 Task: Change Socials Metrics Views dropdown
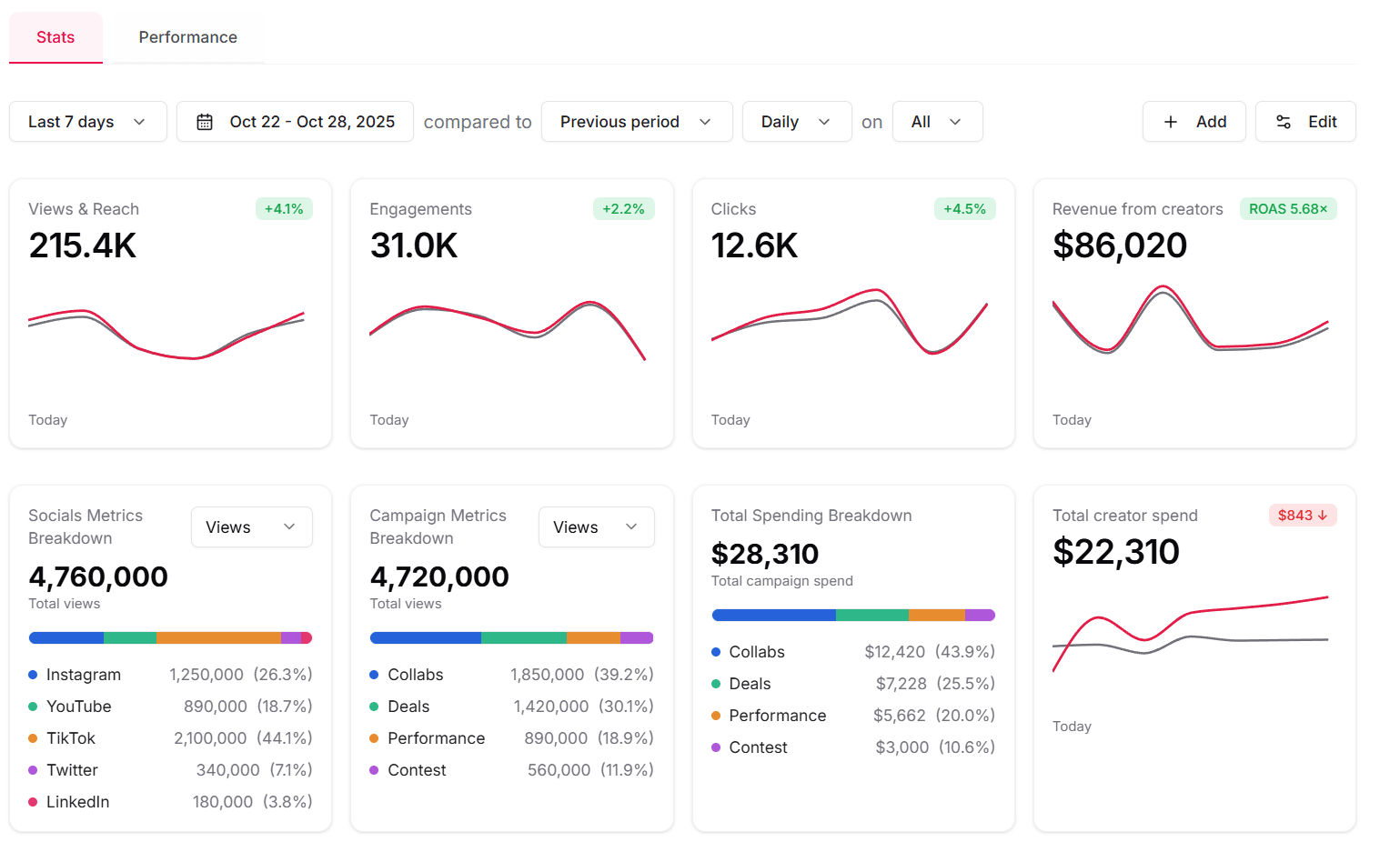[251, 527]
